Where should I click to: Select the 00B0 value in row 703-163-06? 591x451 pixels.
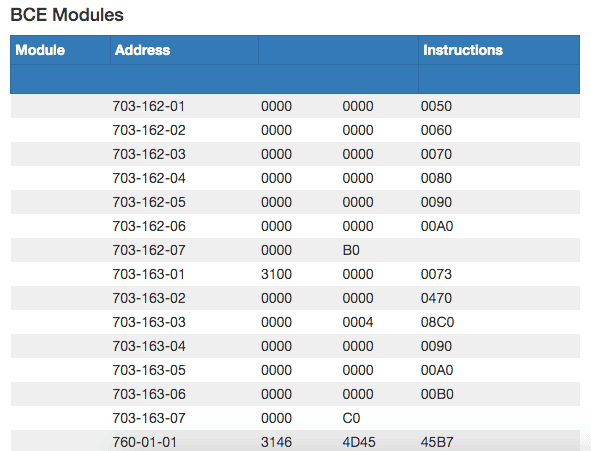point(437,394)
